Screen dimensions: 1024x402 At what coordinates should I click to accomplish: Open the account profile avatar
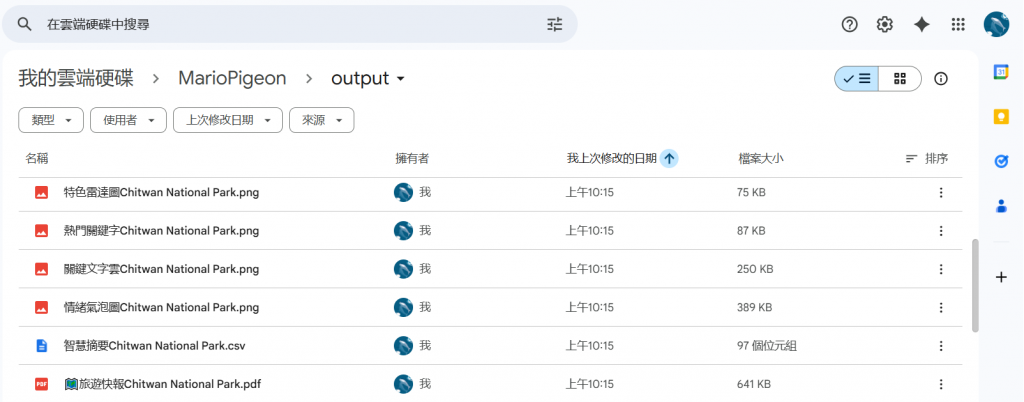[x=997, y=25]
